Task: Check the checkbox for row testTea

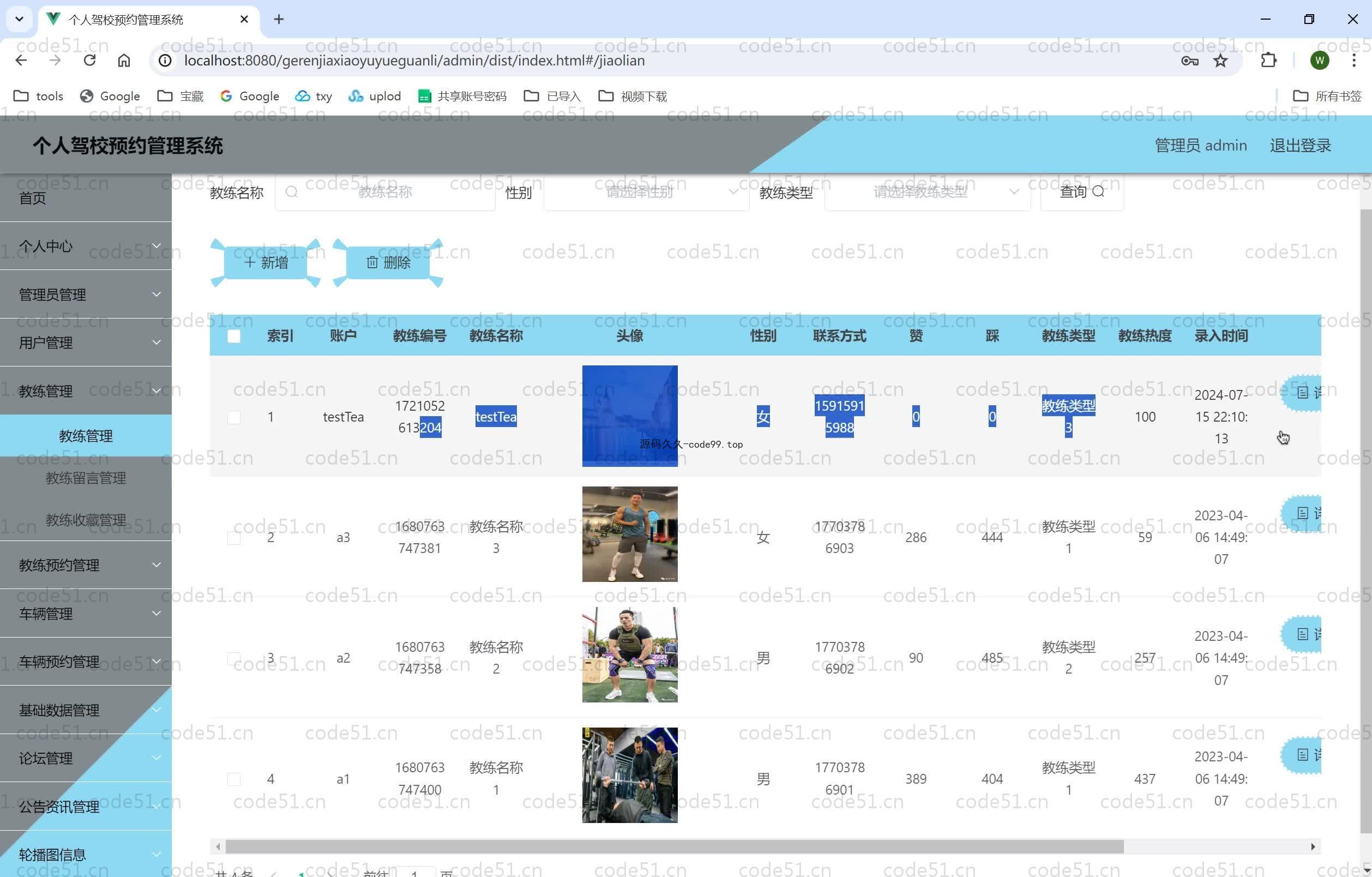Action: (233, 417)
